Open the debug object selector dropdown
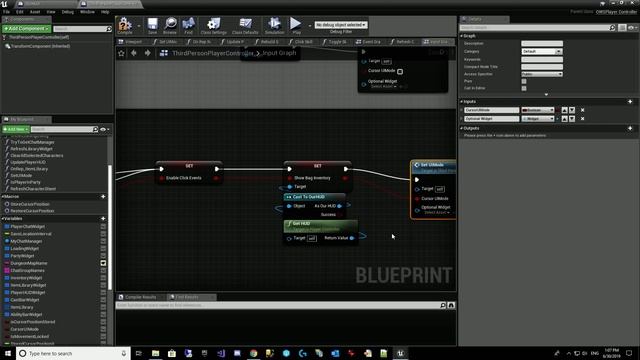Viewport: 640px width, 360px height. coord(340,25)
